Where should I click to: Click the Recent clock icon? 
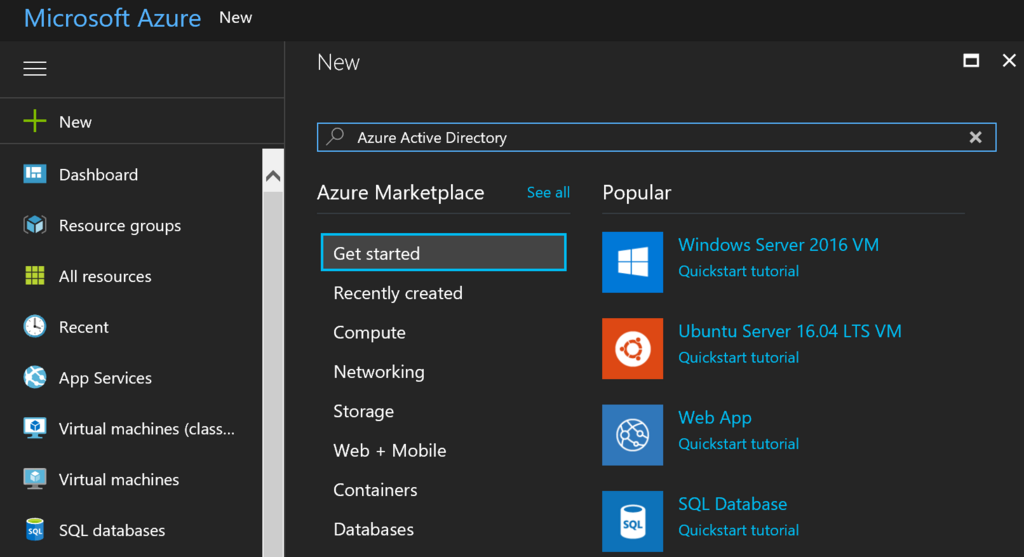(x=35, y=327)
